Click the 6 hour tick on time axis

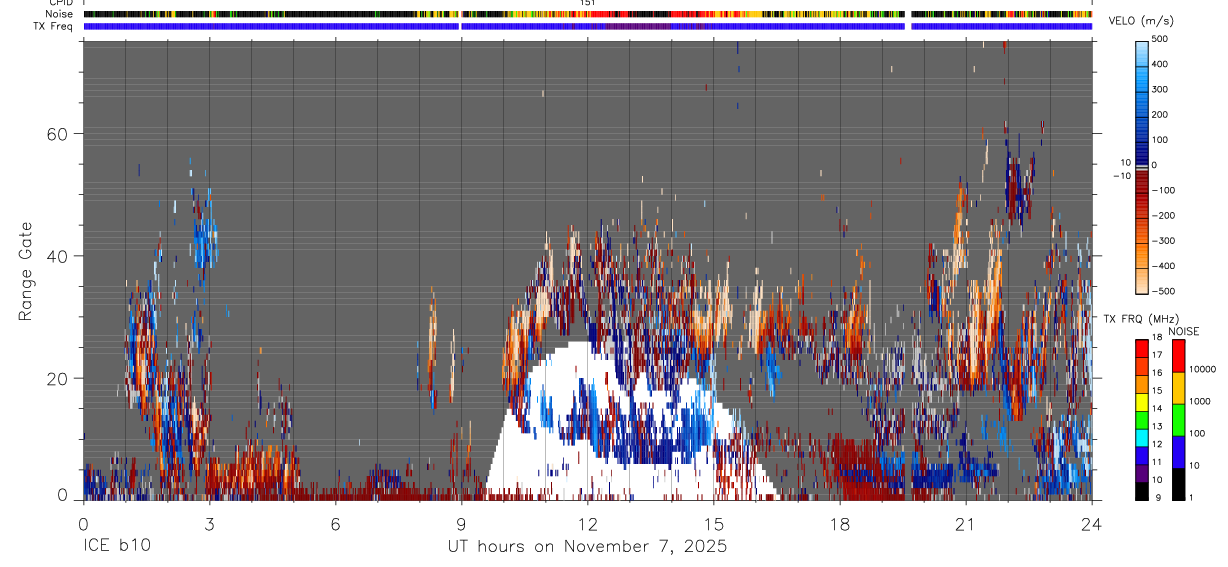tap(335, 525)
